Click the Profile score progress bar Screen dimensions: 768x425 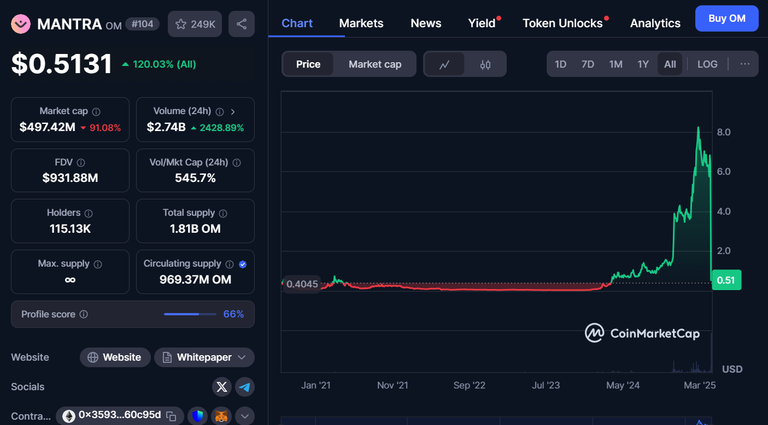pyautogui.click(x=190, y=314)
